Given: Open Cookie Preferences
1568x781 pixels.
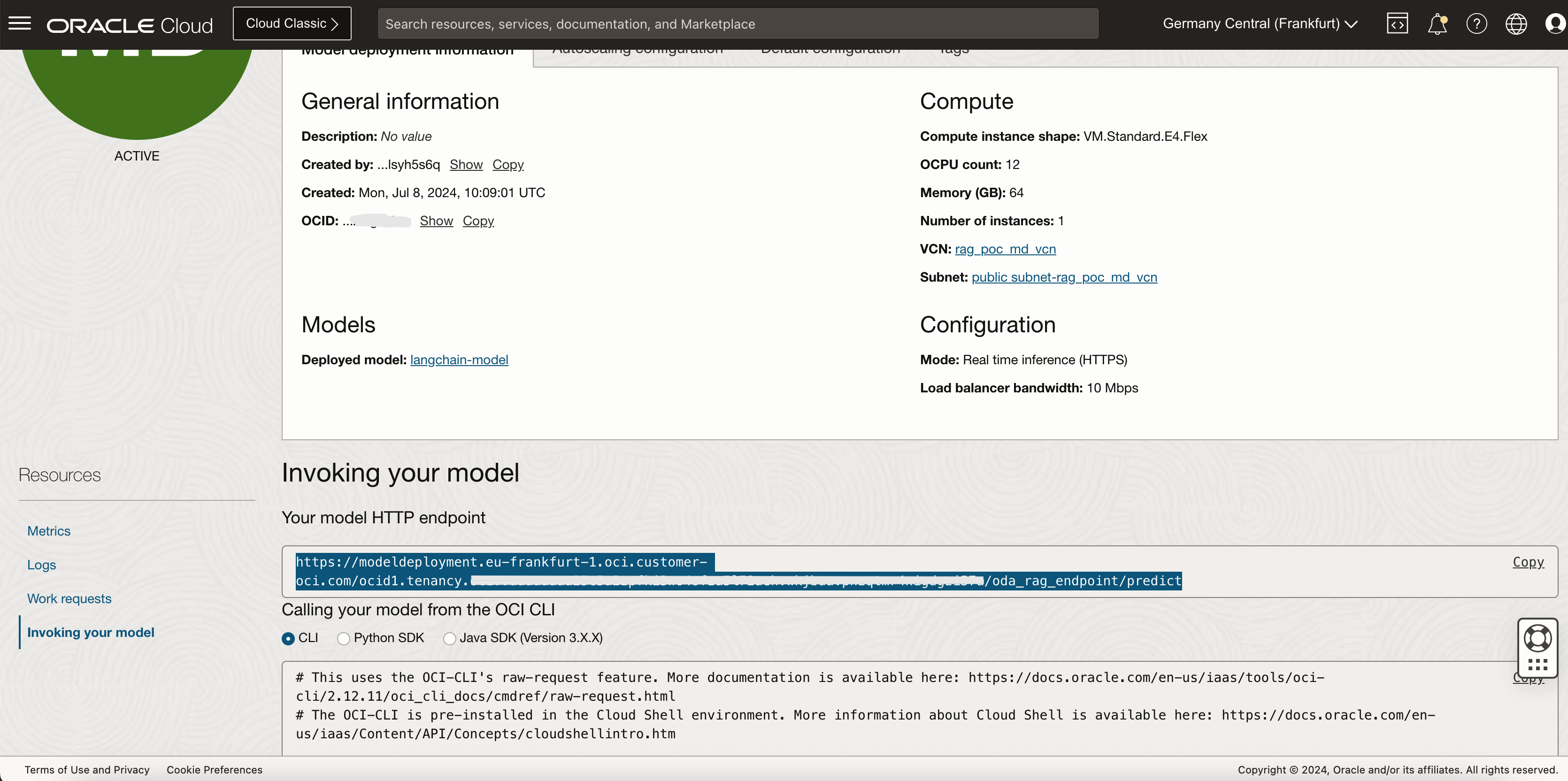Looking at the screenshot, I should click(x=215, y=769).
